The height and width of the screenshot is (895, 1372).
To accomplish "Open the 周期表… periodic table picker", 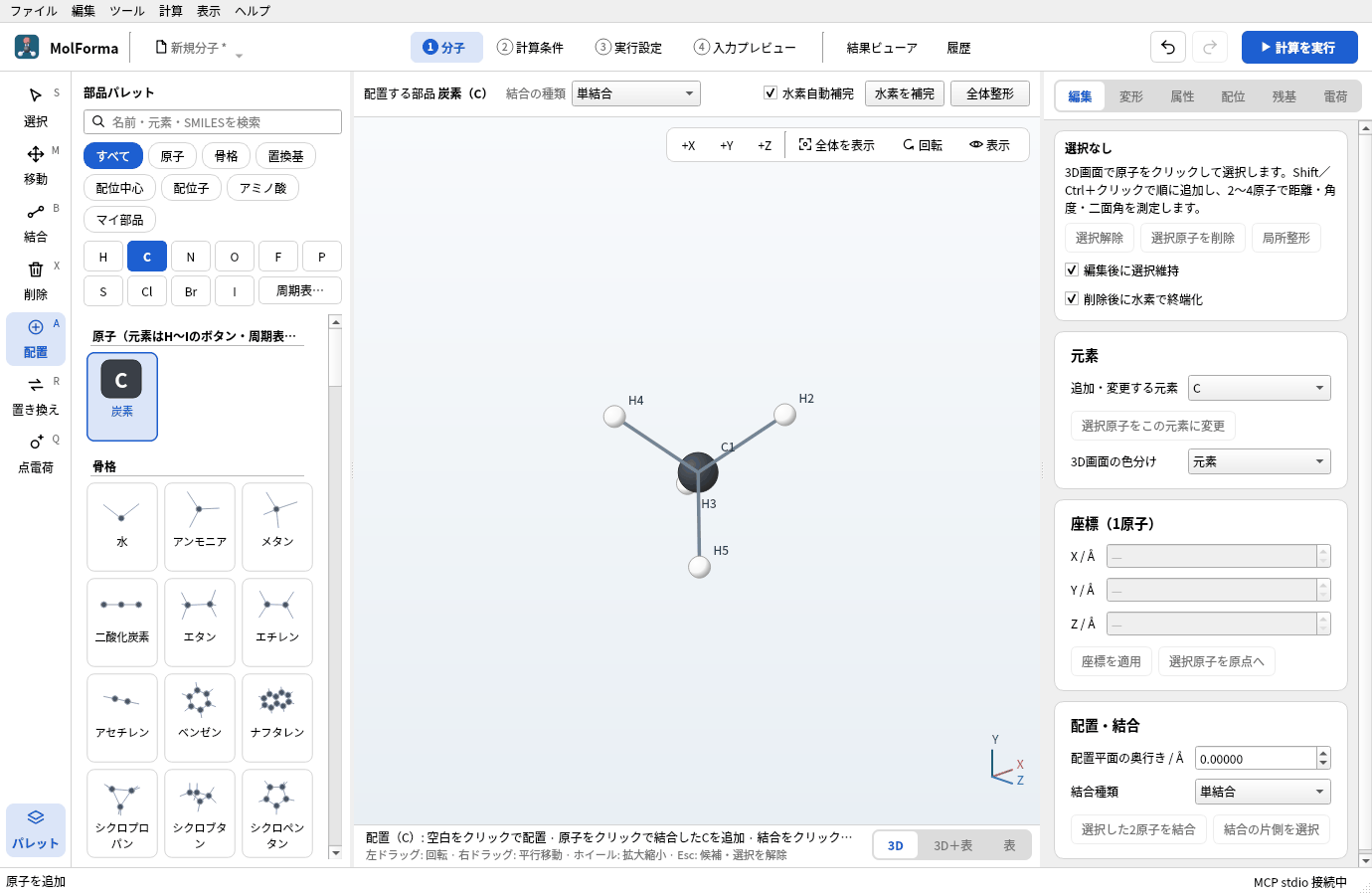I will (300, 290).
